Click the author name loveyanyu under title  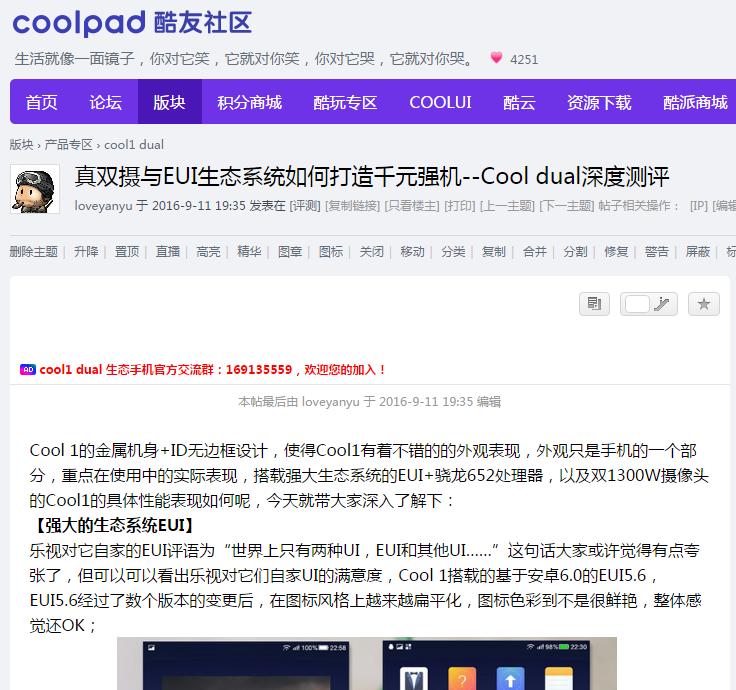[103, 206]
